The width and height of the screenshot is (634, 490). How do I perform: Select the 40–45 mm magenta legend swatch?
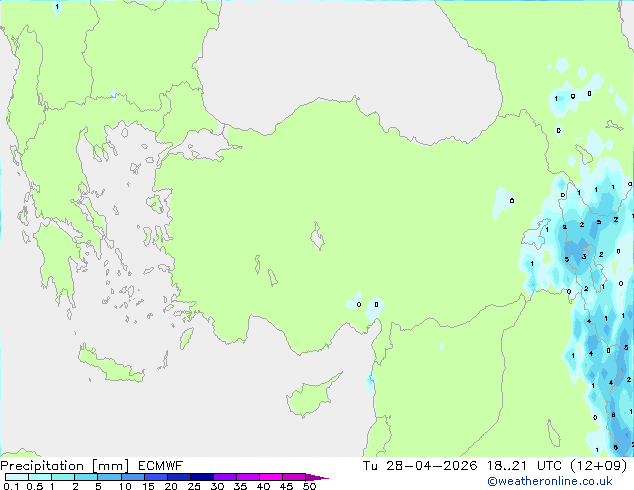click(271, 477)
